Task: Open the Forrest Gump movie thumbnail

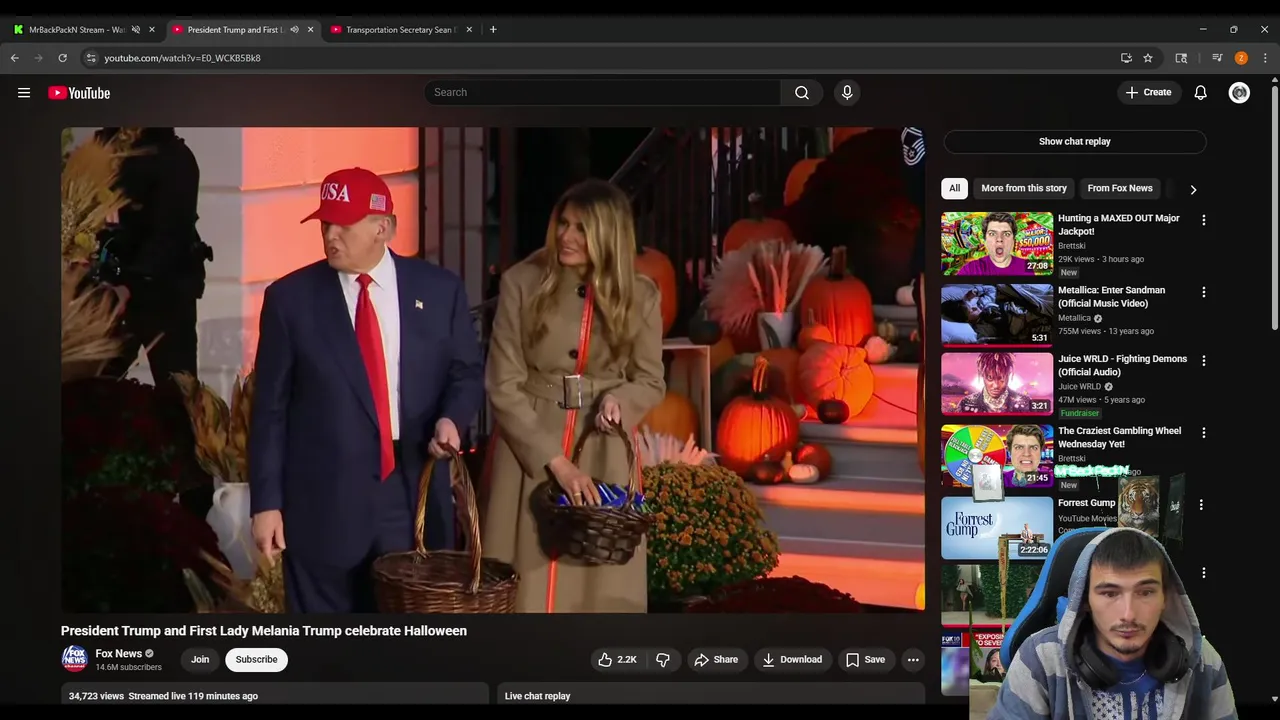Action: (997, 528)
